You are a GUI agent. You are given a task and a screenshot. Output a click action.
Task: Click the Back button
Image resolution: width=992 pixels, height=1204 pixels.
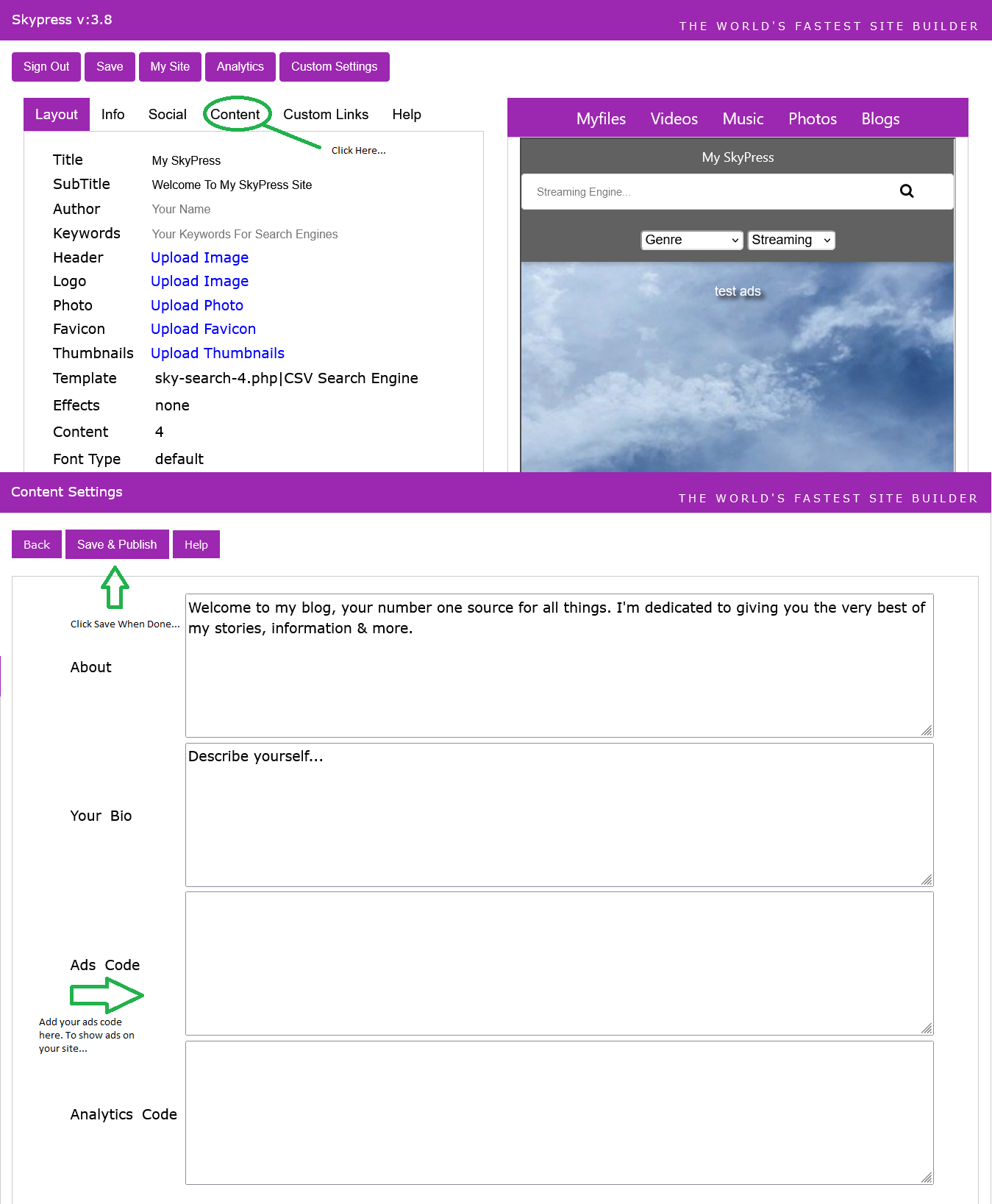pyautogui.click(x=37, y=544)
